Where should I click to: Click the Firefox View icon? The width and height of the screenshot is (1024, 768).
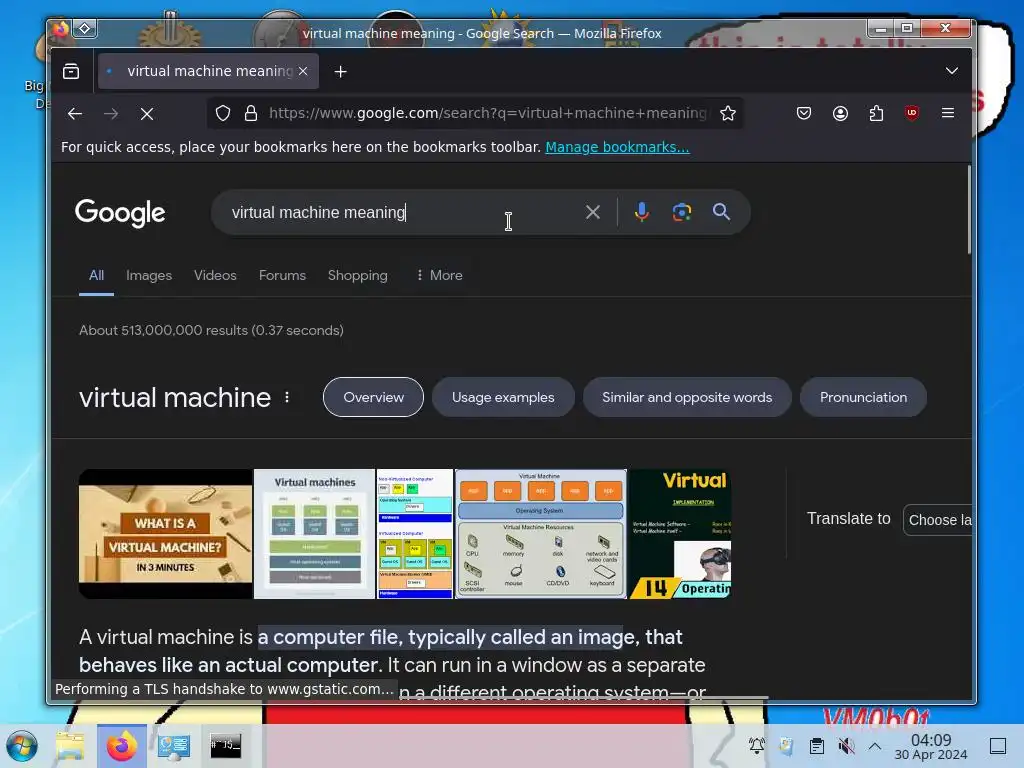[x=71, y=71]
